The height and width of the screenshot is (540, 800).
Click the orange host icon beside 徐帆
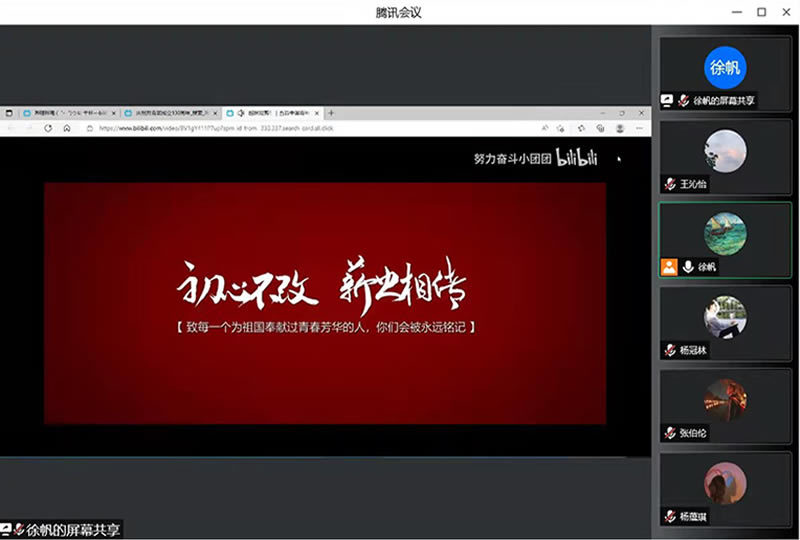coord(669,267)
